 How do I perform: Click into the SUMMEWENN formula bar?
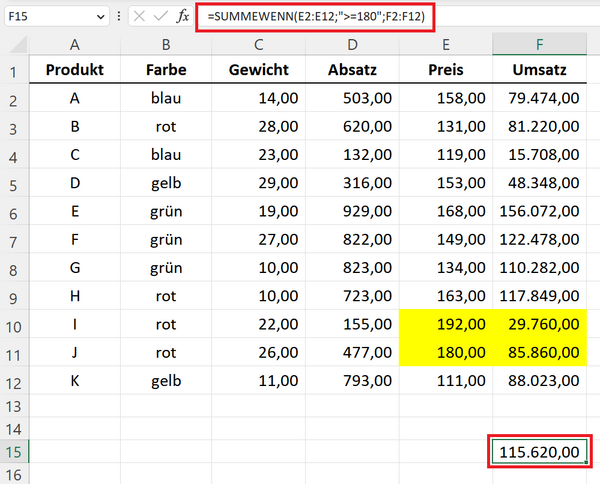(x=315, y=16)
